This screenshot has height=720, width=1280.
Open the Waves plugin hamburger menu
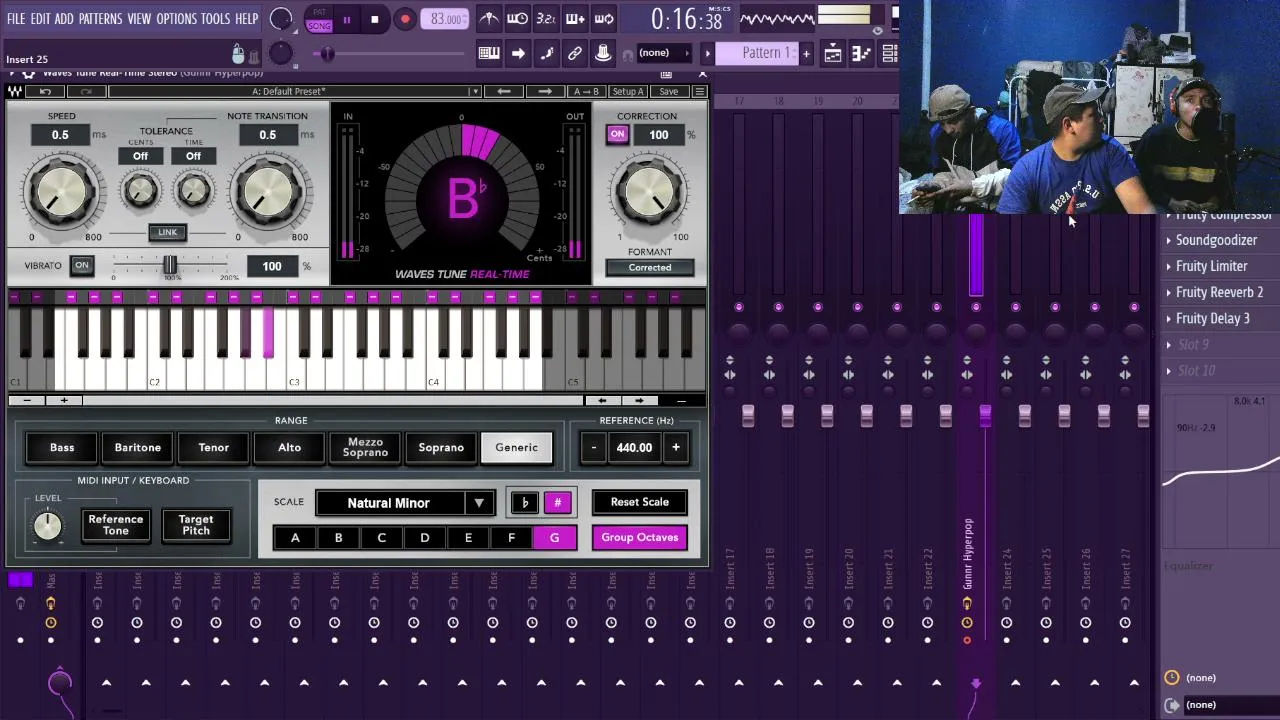coord(699,91)
